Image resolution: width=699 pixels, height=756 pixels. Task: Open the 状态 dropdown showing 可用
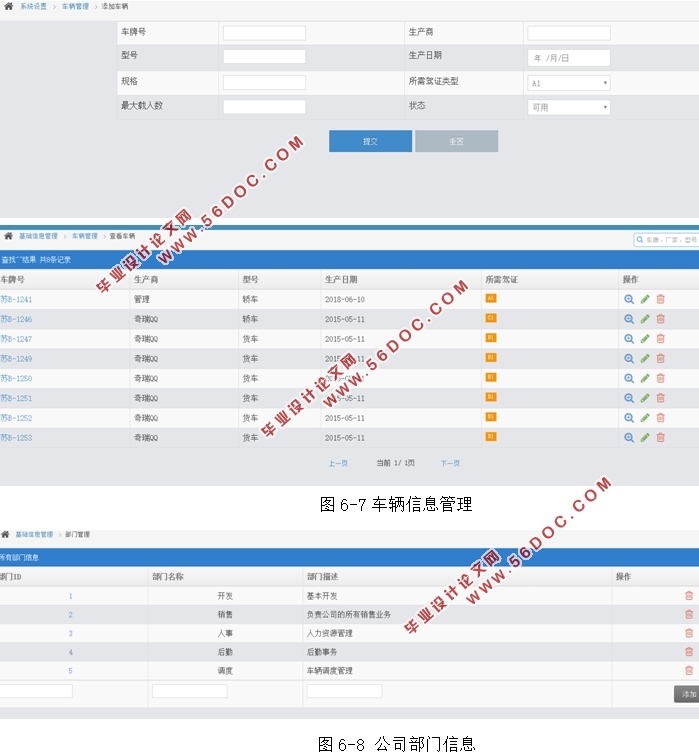pyautogui.click(x=569, y=107)
